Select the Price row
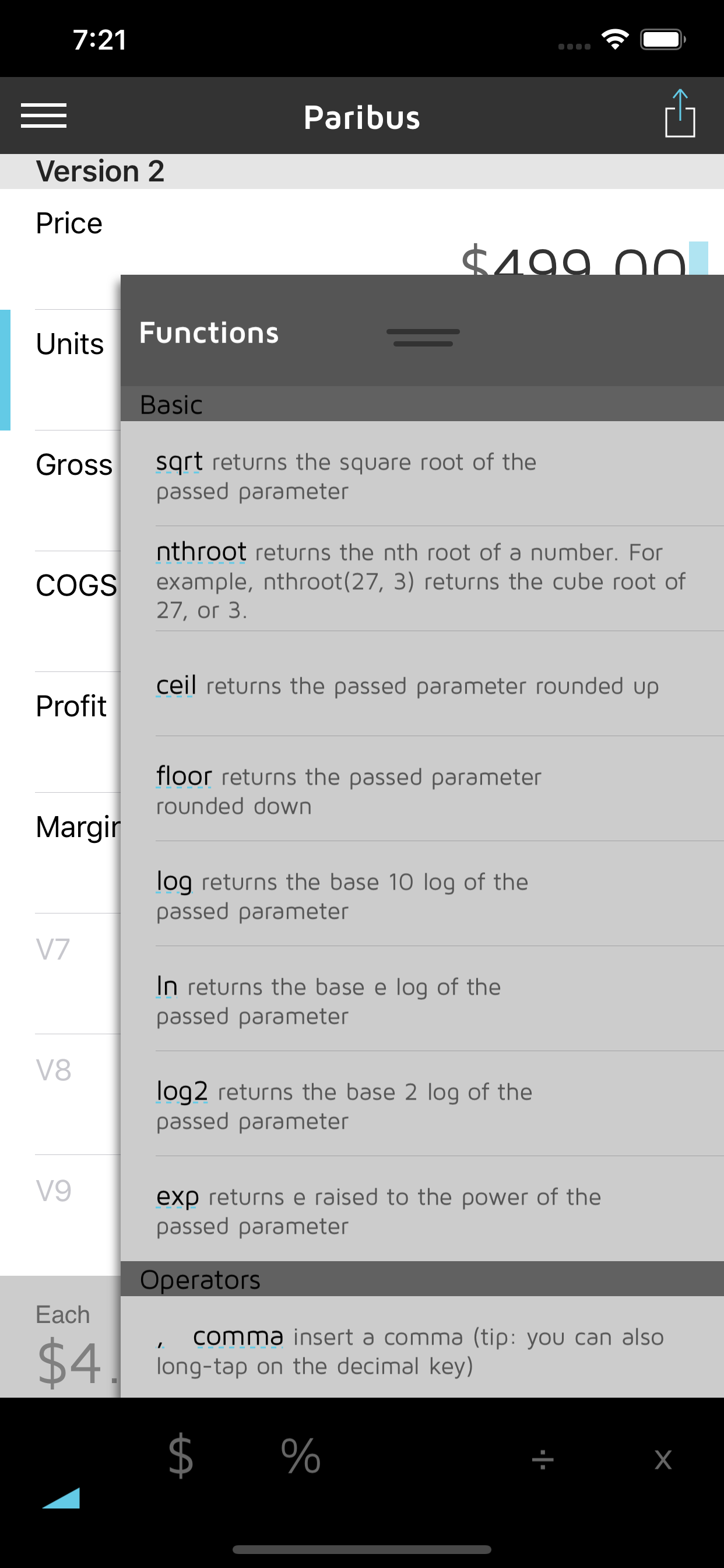This screenshot has height=1568, width=724. click(x=69, y=223)
